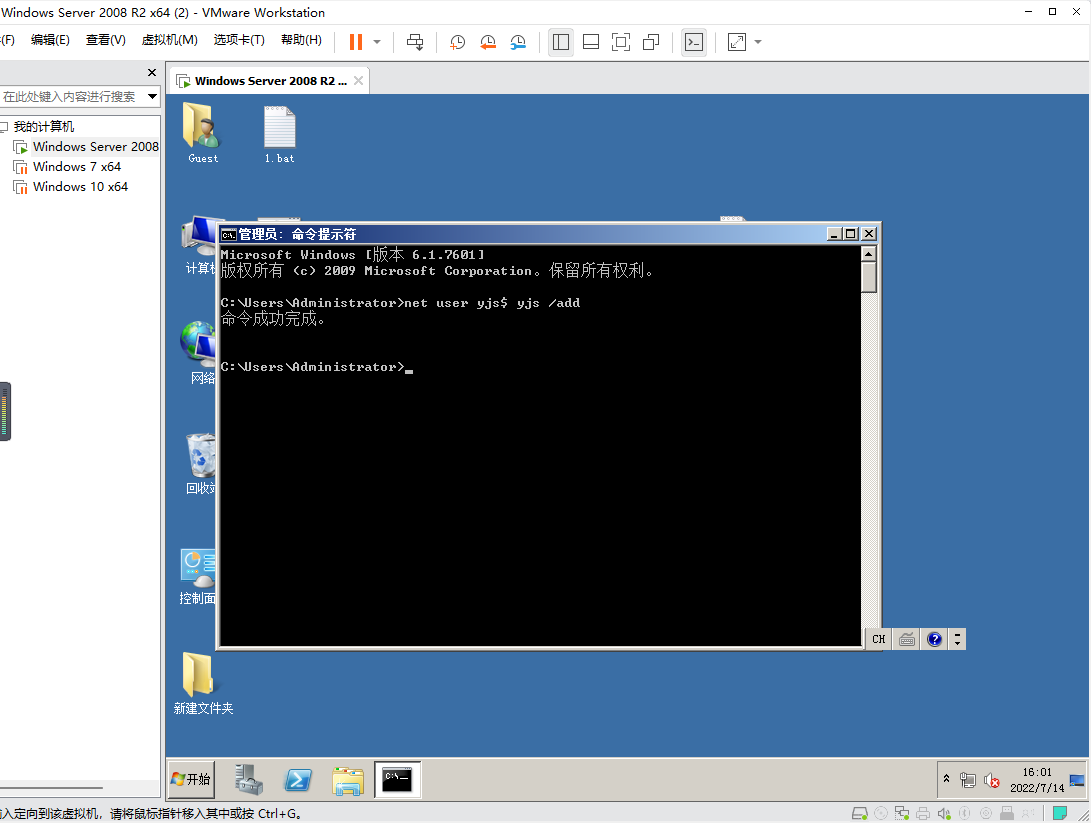Open the language bar options arrow
The image size is (1091, 823).
point(957,639)
